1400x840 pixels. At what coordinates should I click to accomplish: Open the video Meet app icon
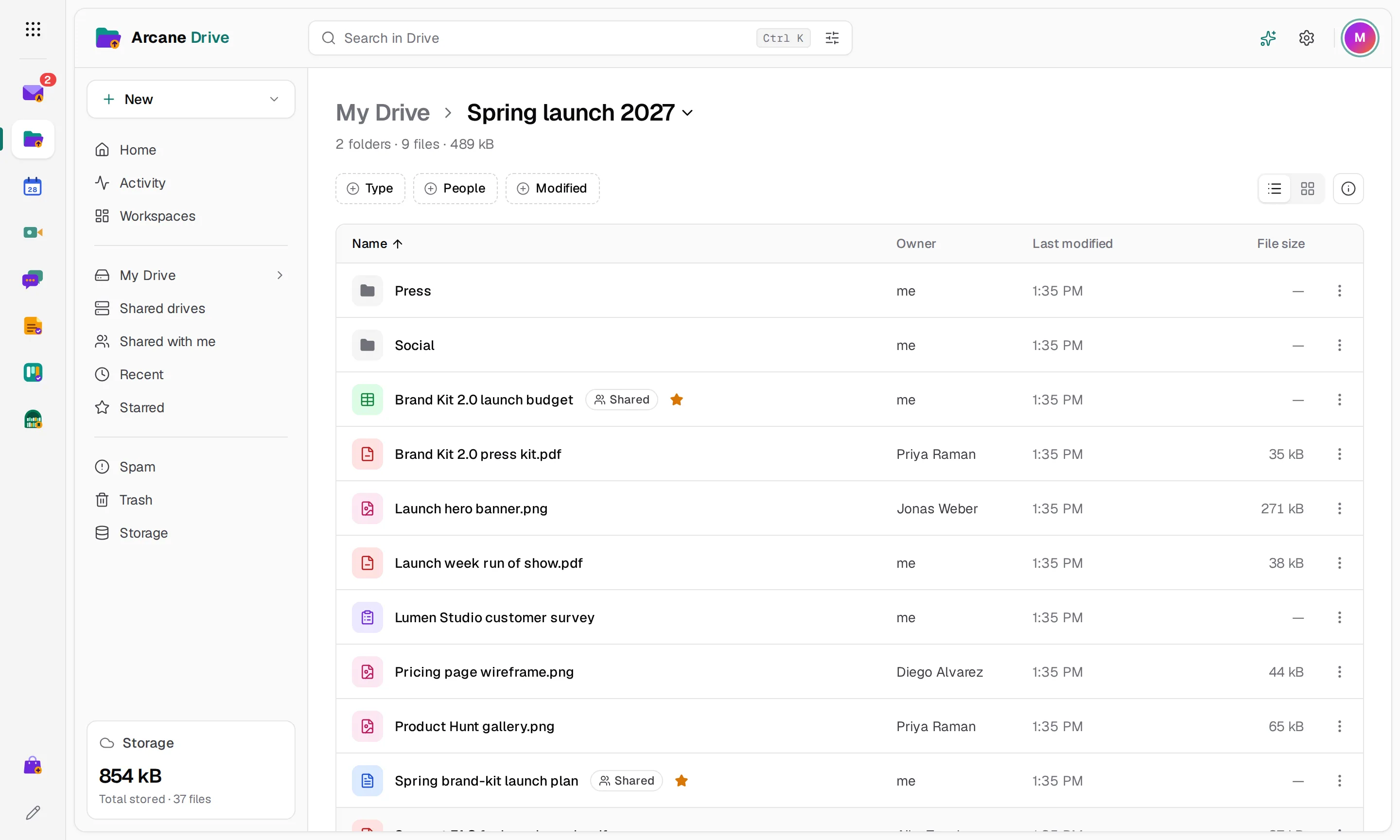pos(33,233)
